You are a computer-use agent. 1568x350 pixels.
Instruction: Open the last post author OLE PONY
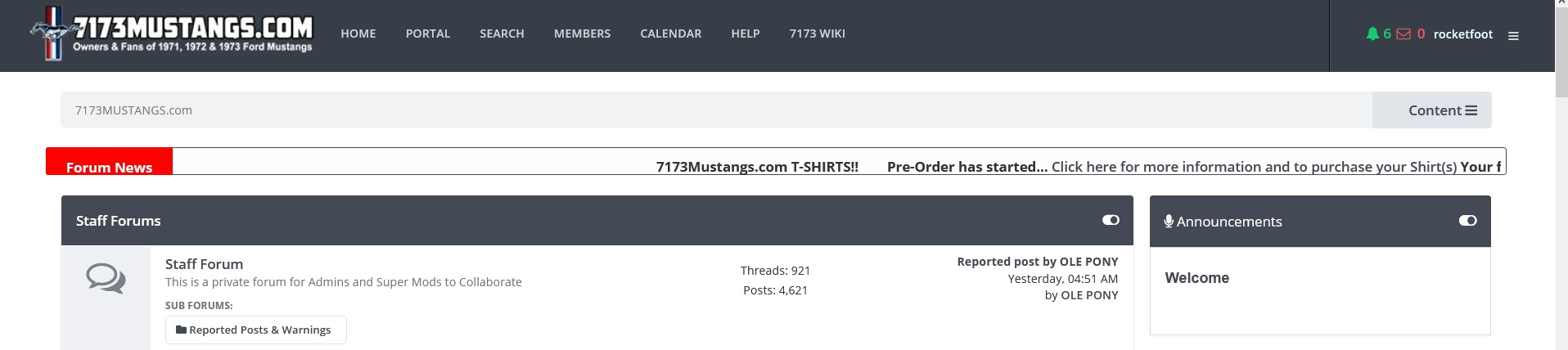1089,295
